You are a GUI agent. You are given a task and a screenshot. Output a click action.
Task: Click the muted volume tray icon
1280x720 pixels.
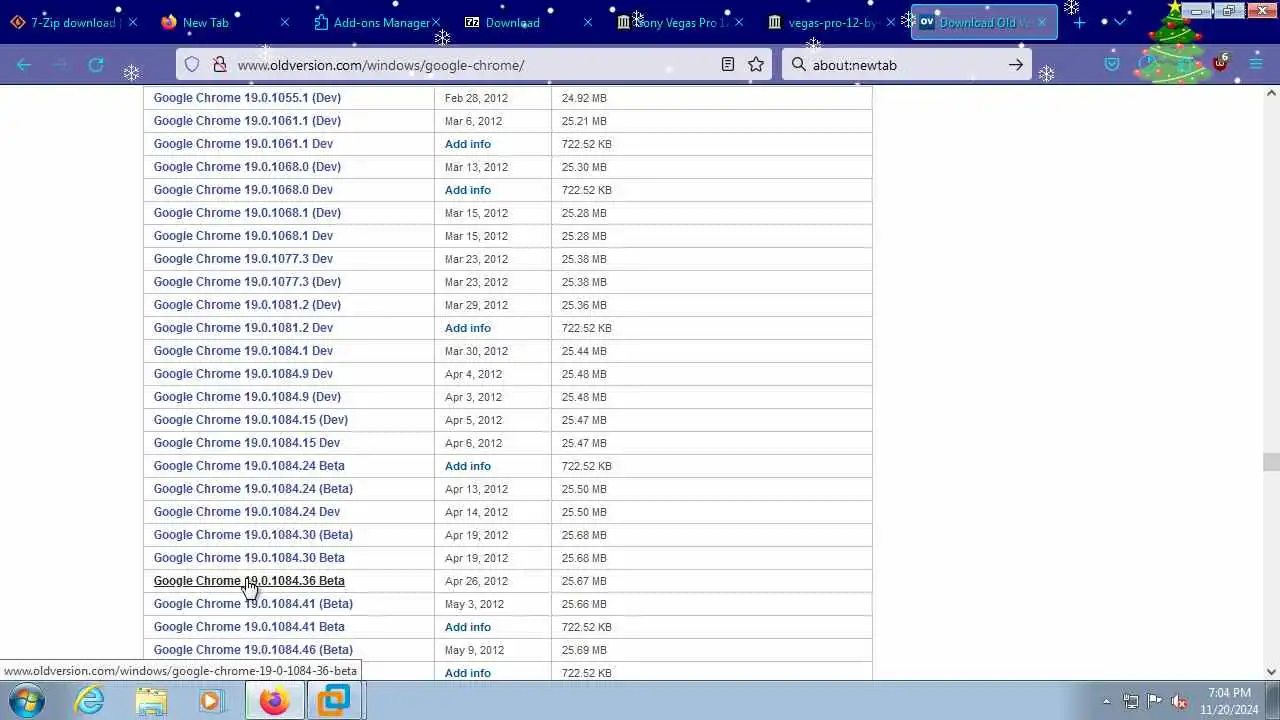[1179, 701]
